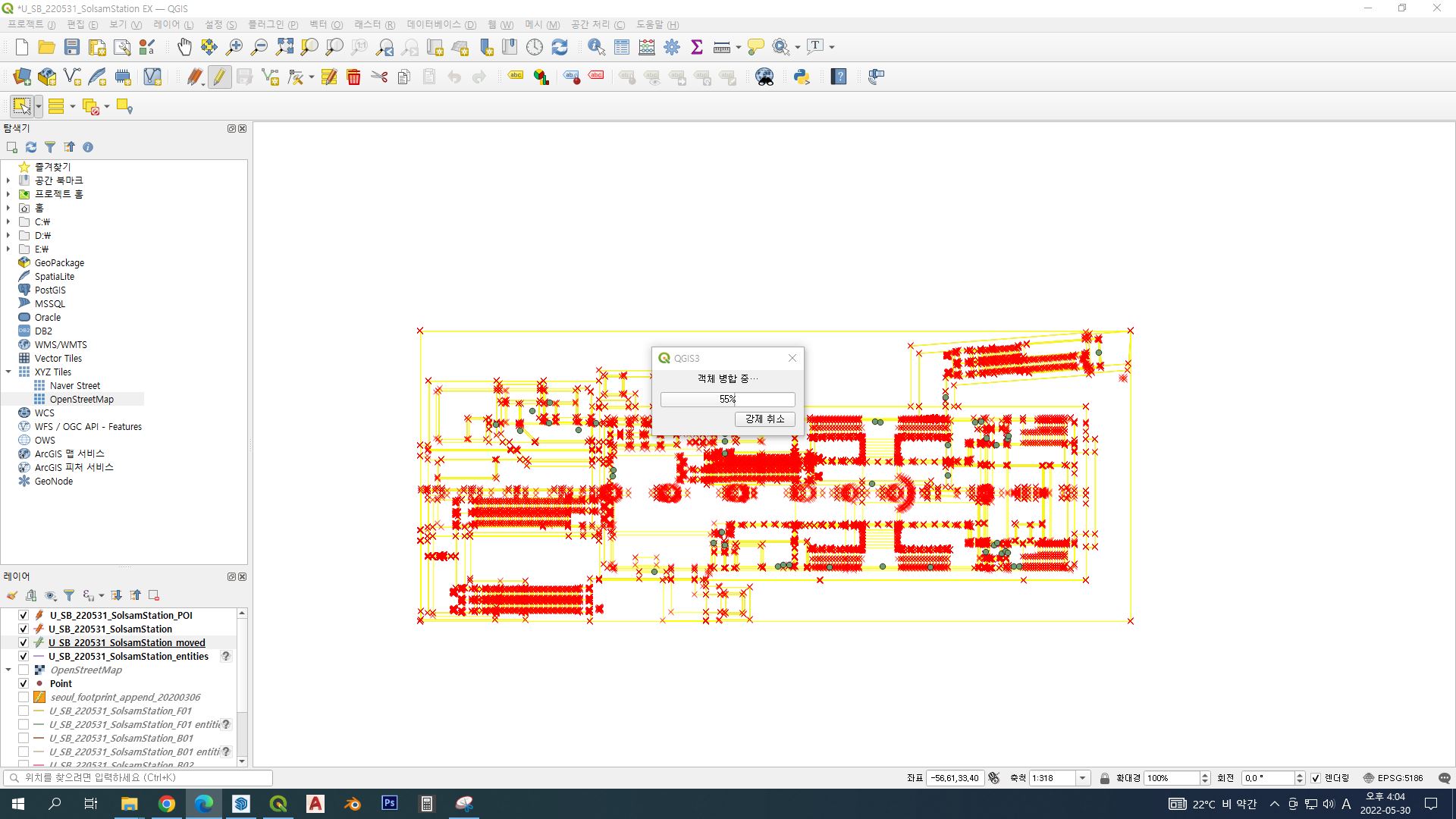
Task: Open the 벡터 menu
Action: click(325, 24)
